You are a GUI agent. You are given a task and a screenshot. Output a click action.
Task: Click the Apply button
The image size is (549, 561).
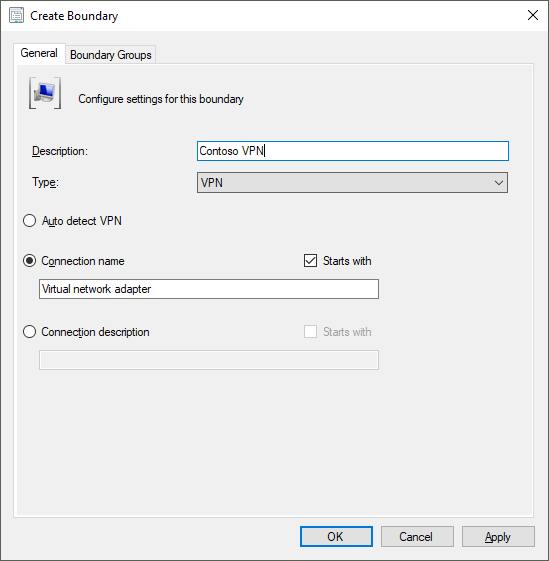click(498, 536)
